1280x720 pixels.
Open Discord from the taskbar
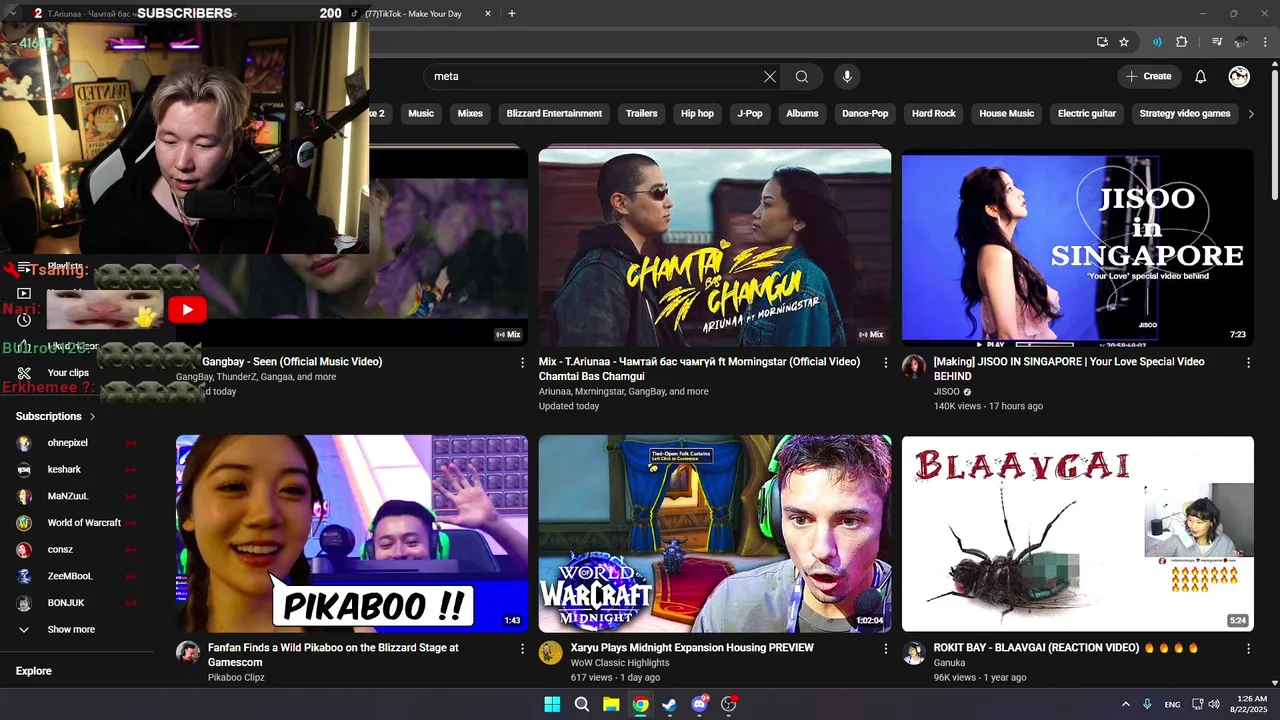700,704
